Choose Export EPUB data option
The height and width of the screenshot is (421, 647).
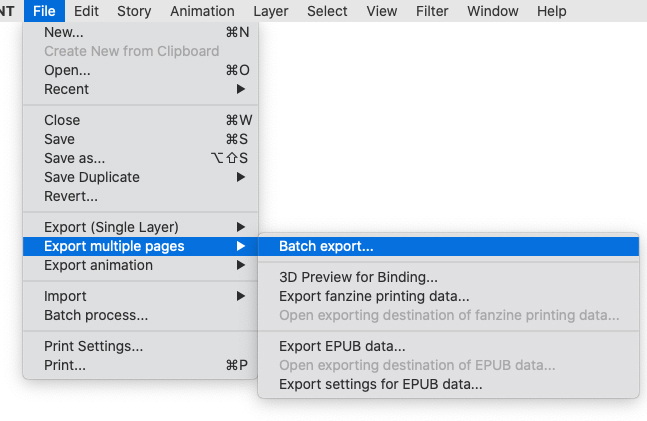click(x=342, y=346)
